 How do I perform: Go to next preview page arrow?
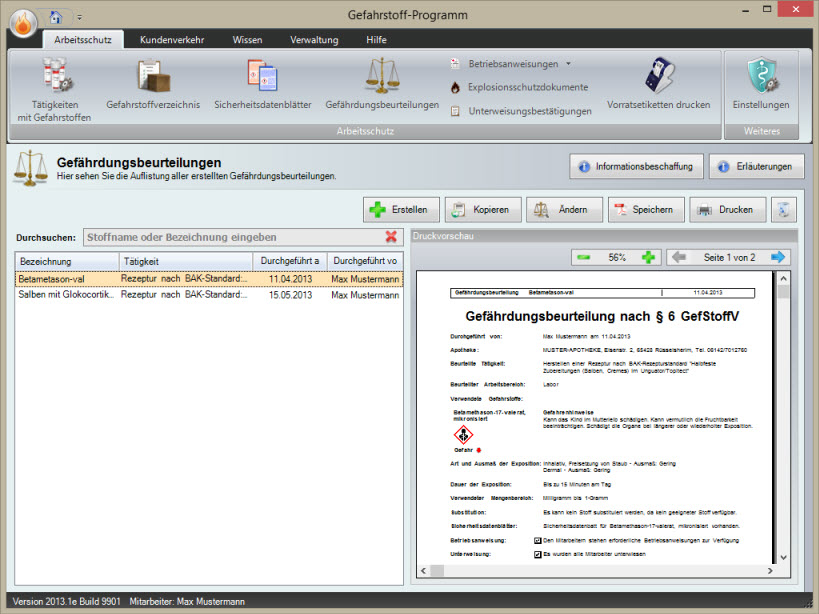click(778, 257)
